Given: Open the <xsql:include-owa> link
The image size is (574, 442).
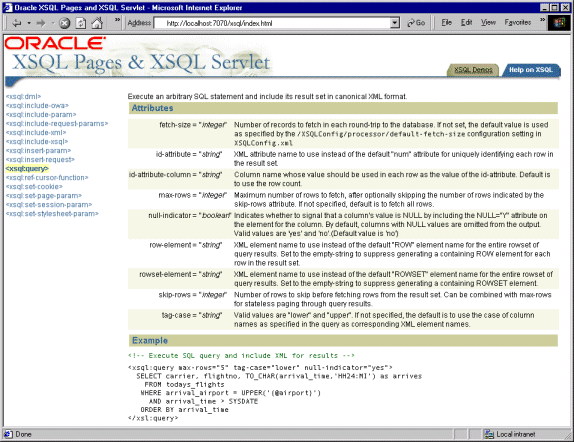Looking at the screenshot, I should click(x=37, y=105).
